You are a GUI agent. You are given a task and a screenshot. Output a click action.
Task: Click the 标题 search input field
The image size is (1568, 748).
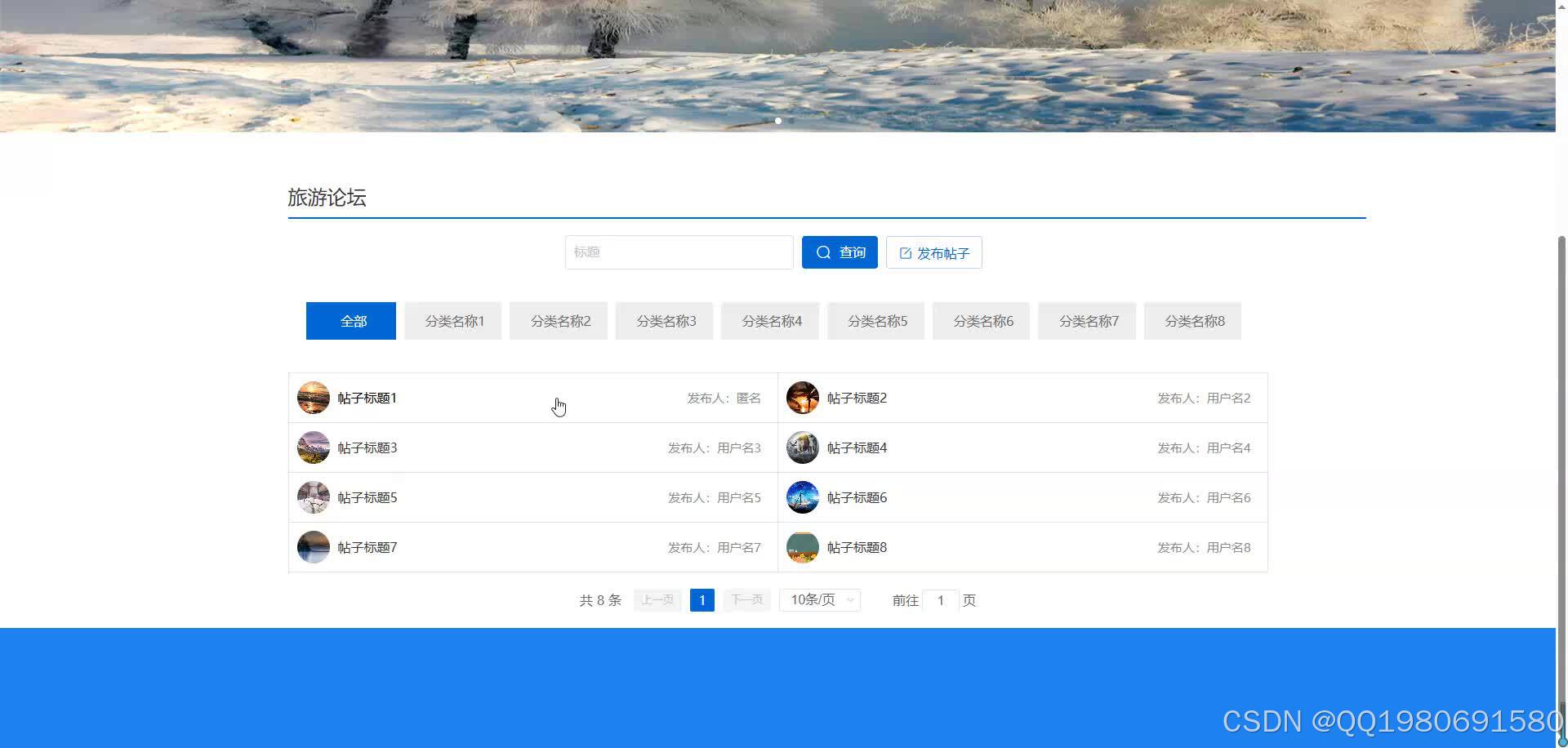coord(679,252)
